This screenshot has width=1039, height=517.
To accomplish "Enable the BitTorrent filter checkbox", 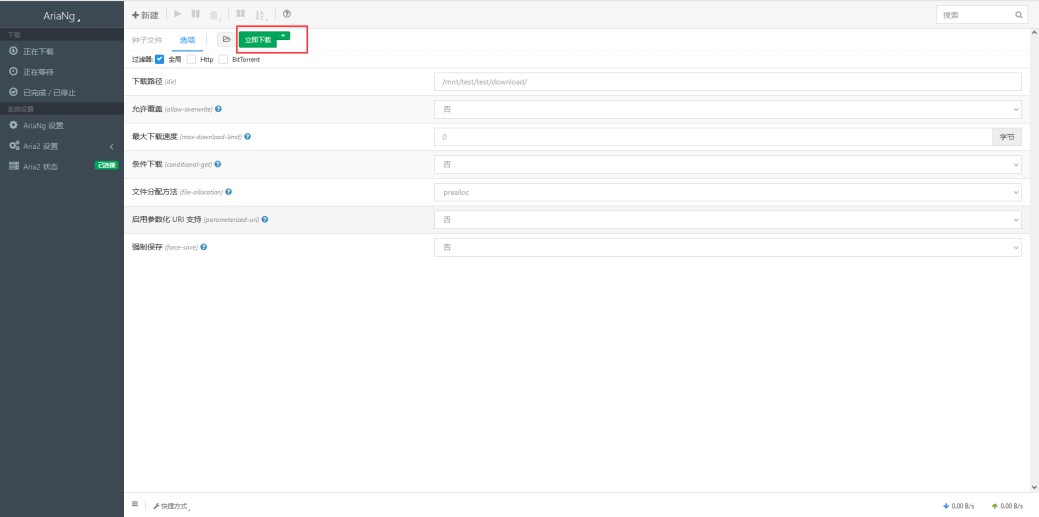I will [x=224, y=59].
